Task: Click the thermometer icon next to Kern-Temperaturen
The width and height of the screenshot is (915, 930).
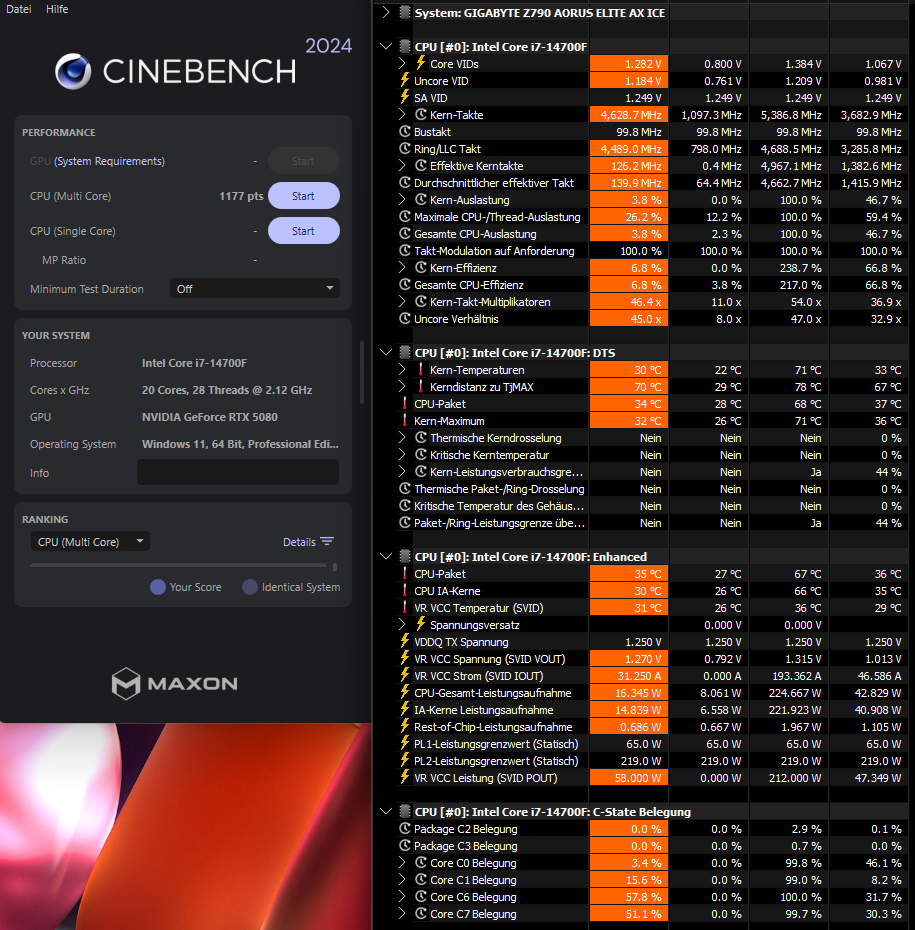Action: click(x=420, y=370)
